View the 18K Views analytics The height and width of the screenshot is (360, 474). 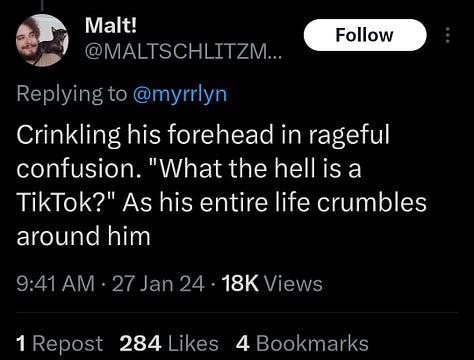point(272,284)
